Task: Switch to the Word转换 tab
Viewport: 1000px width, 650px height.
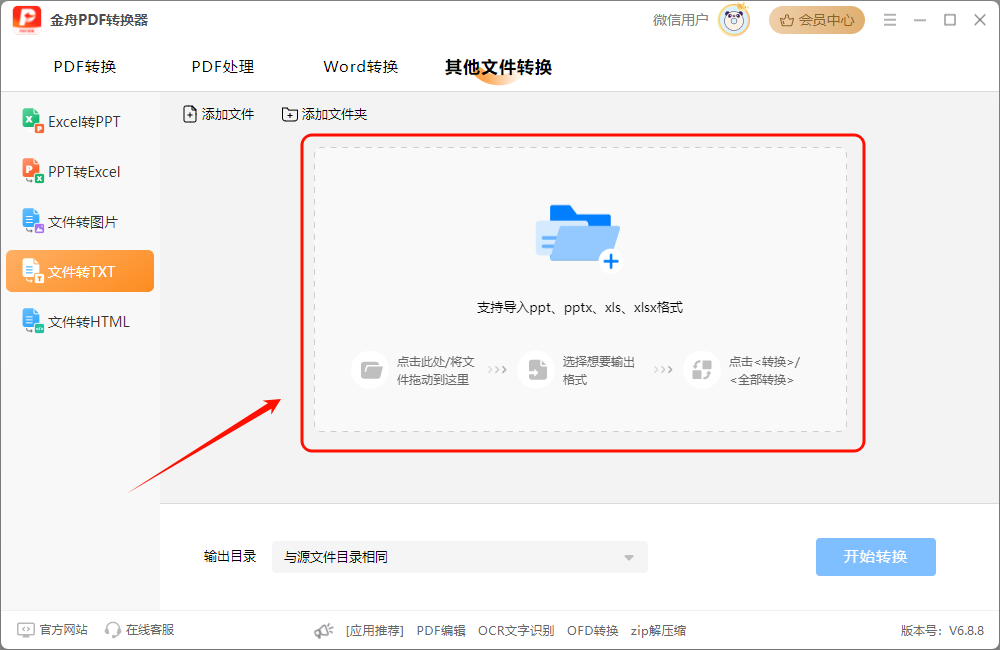Action: pos(360,66)
